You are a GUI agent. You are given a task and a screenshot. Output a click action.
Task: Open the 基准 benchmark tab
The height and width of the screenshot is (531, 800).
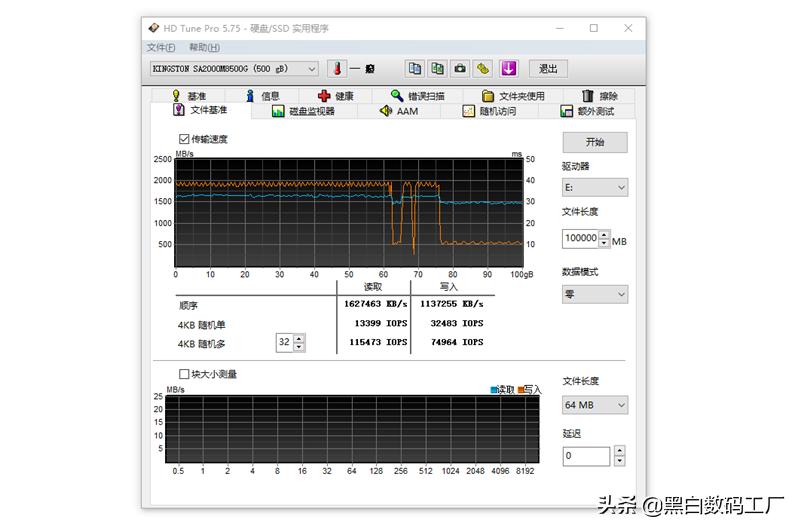click(x=189, y=96)
